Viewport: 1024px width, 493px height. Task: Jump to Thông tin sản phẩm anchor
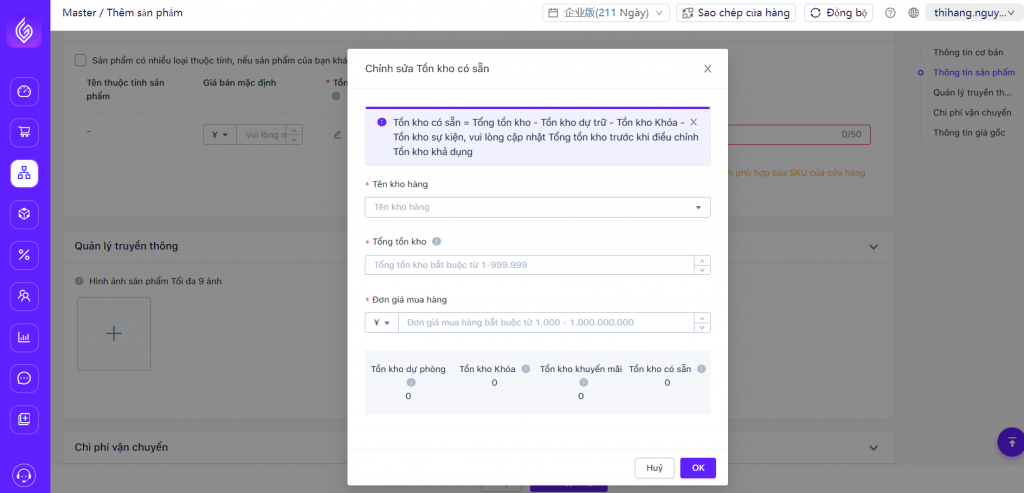click(974, 72)
